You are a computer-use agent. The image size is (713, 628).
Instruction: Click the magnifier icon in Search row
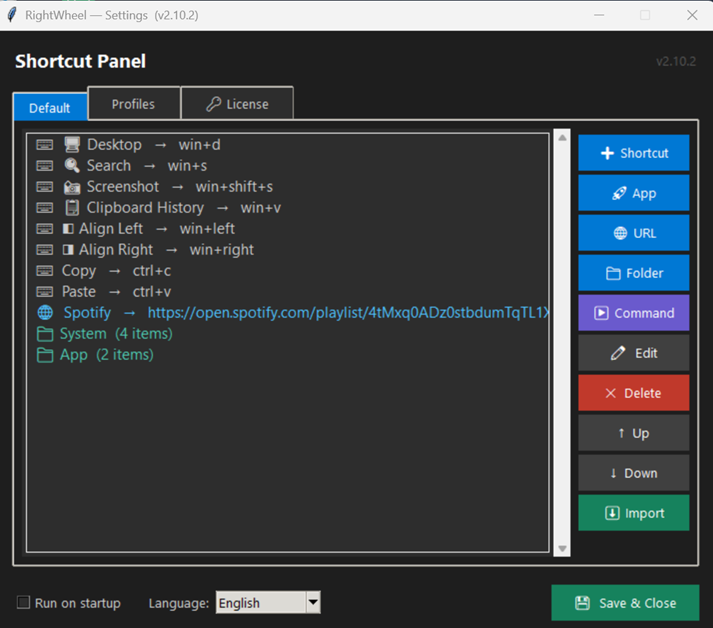point(72,166)
